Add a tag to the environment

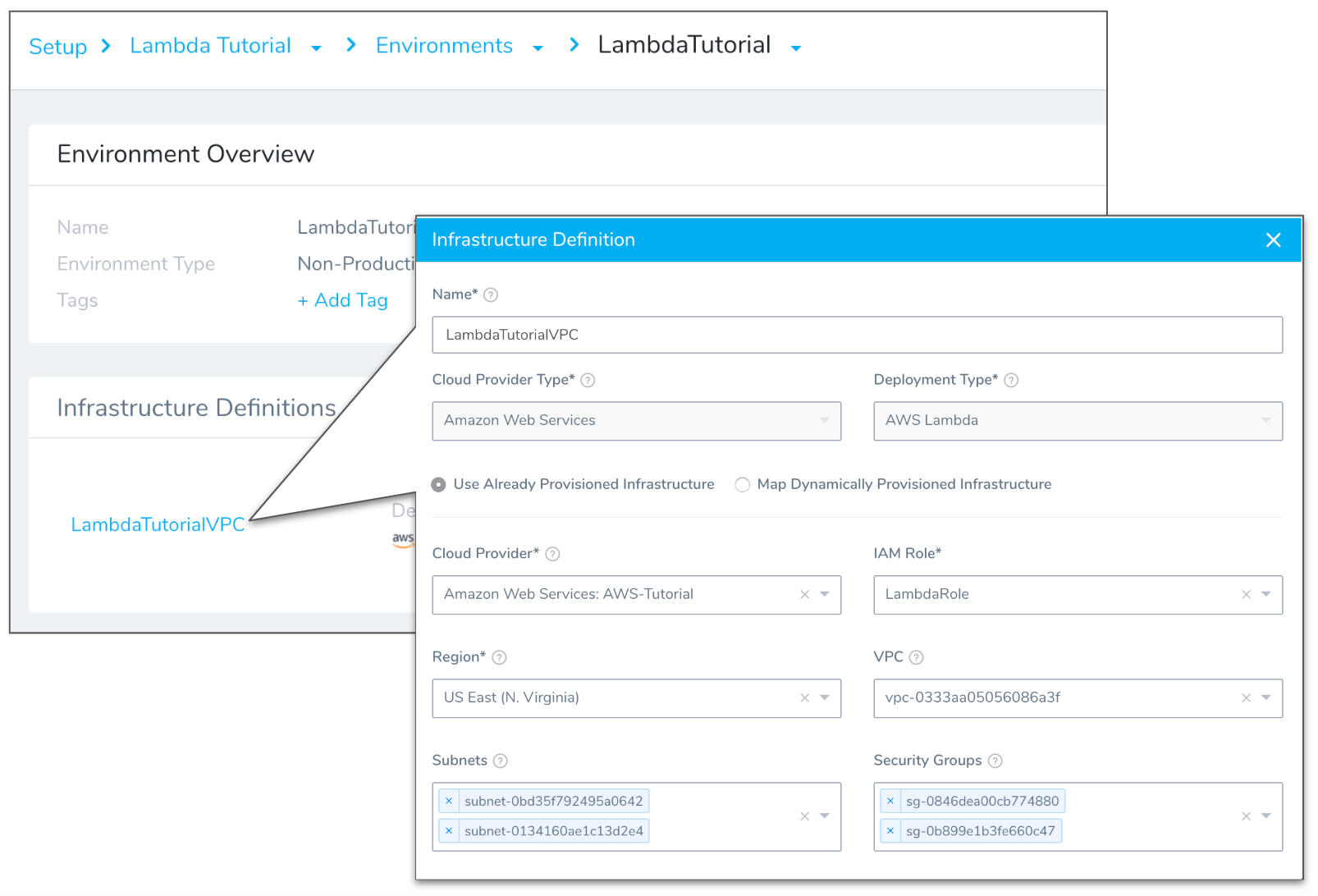(x=342, y=300)
